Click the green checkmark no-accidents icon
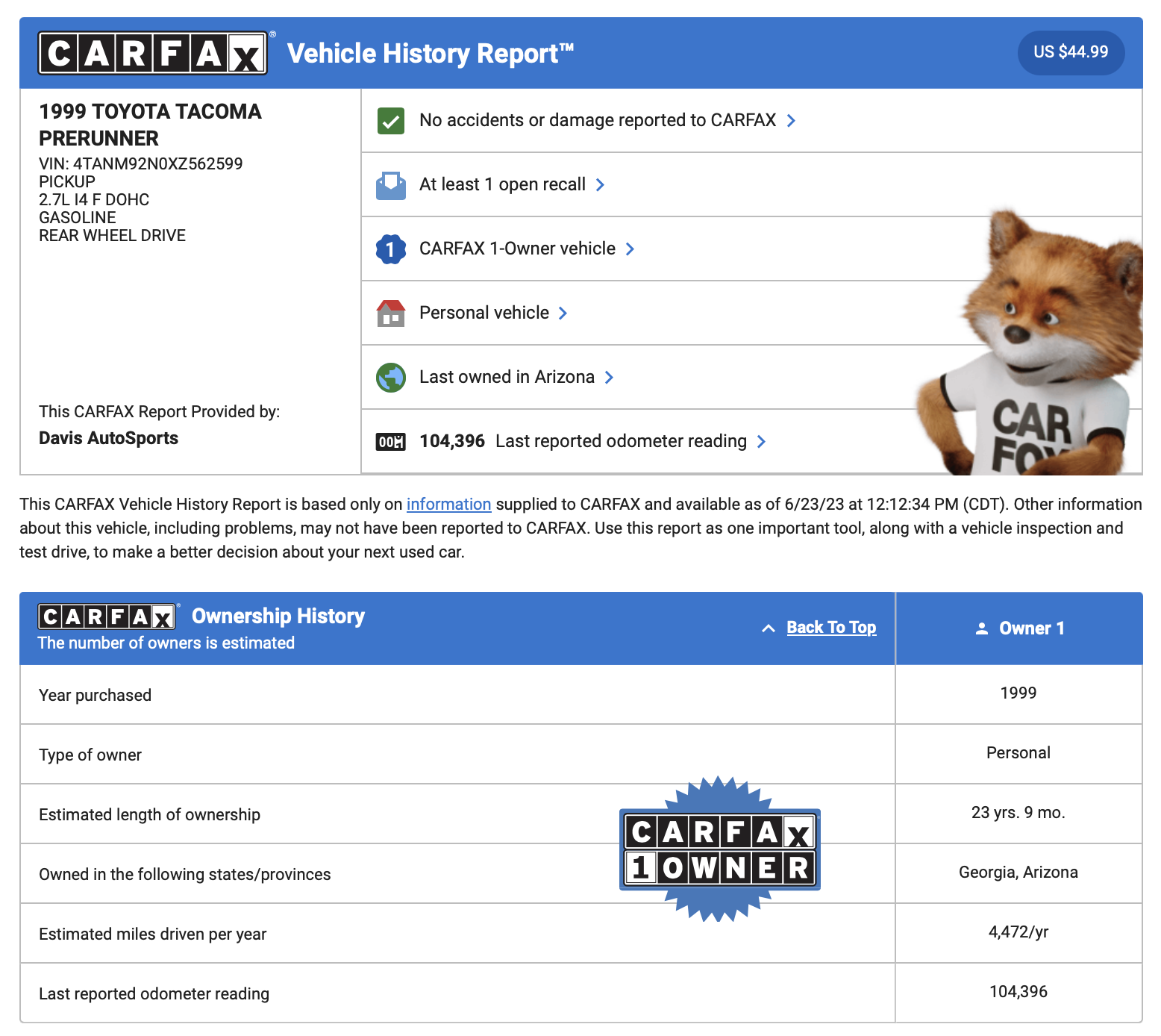The width and height of the screenshot is (1161, 1036). pos(391,120)
